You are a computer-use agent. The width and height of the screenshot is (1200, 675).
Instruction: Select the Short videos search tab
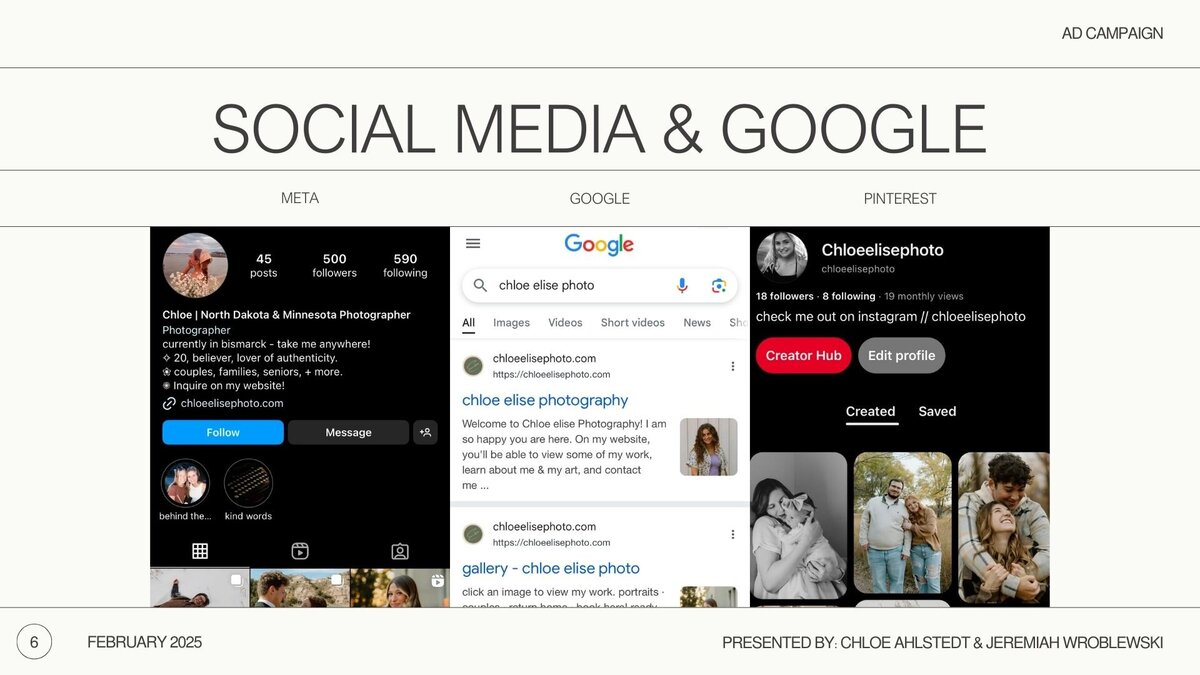click(633, 323)
